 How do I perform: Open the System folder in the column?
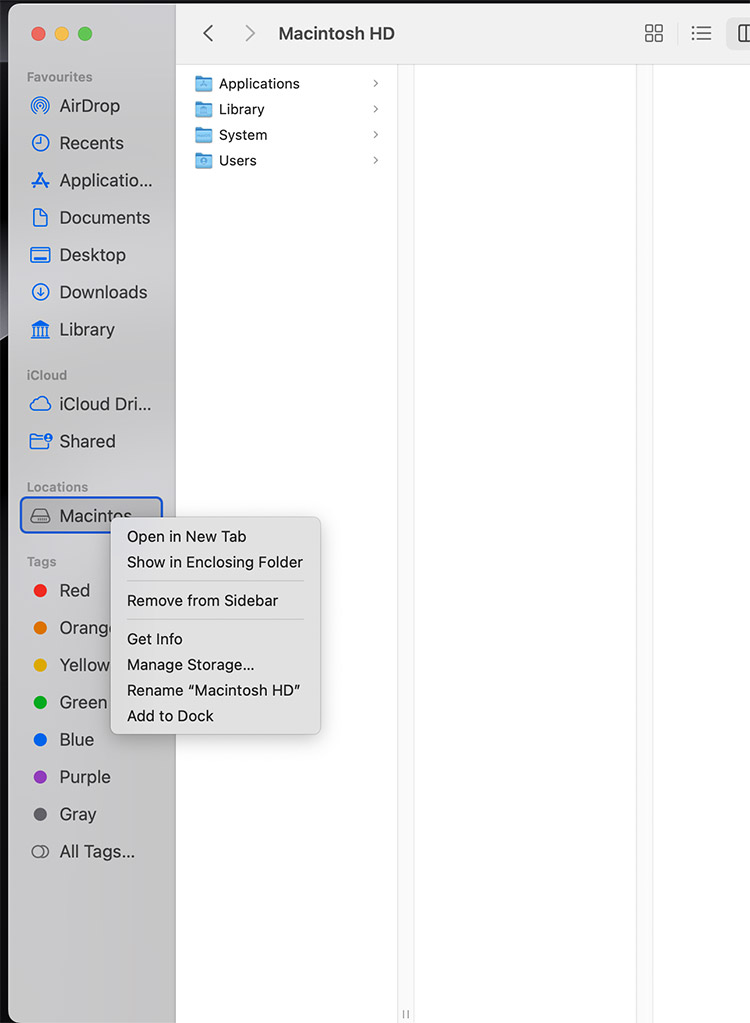click(241, 135)
